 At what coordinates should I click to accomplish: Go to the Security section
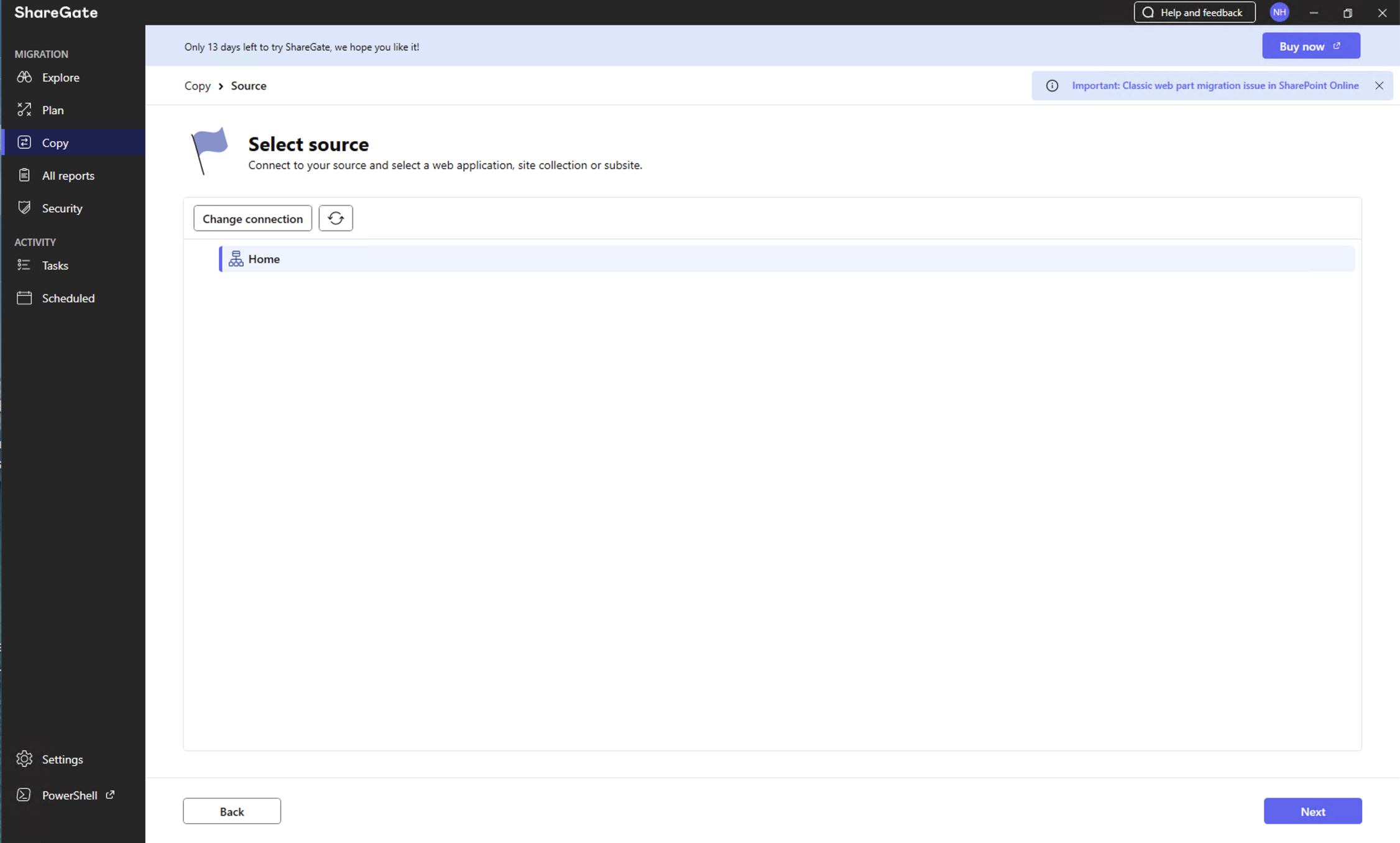(x=73, y=208)
